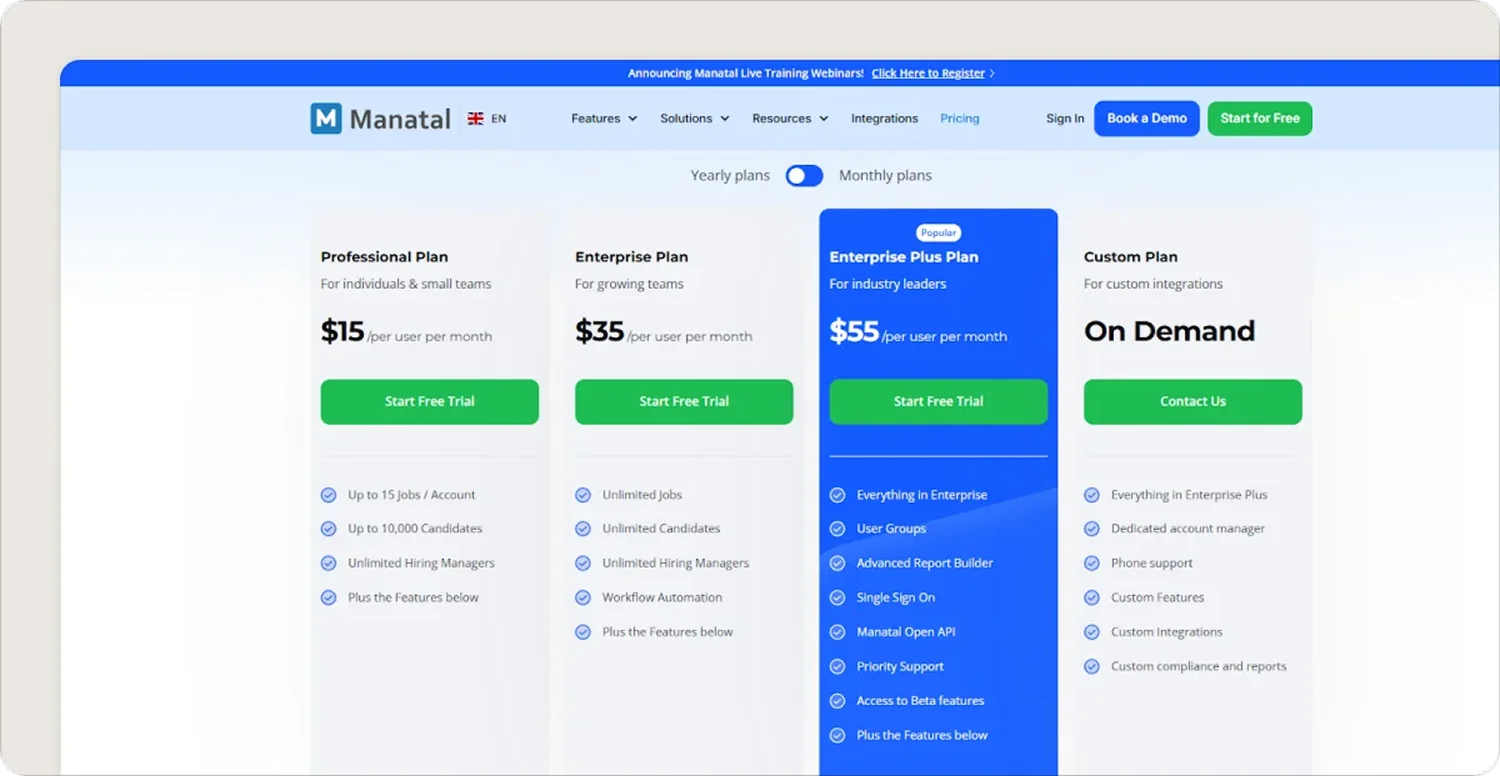This screenshot has height=776, width=1500.
Task: Click the UK flag language icon
Action: (x=476, y=118)
